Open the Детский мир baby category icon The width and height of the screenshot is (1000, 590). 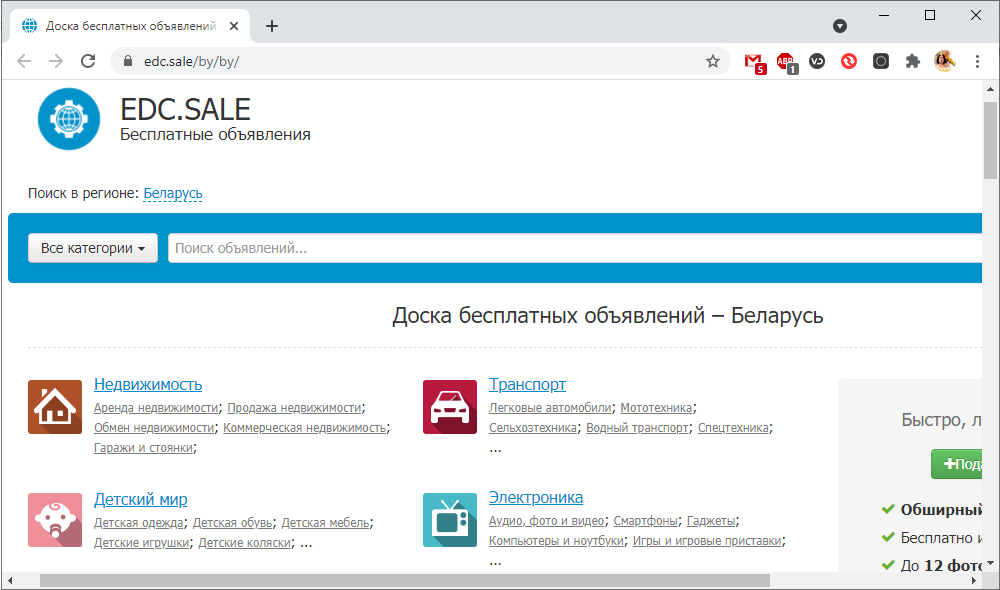coord(55,520)
